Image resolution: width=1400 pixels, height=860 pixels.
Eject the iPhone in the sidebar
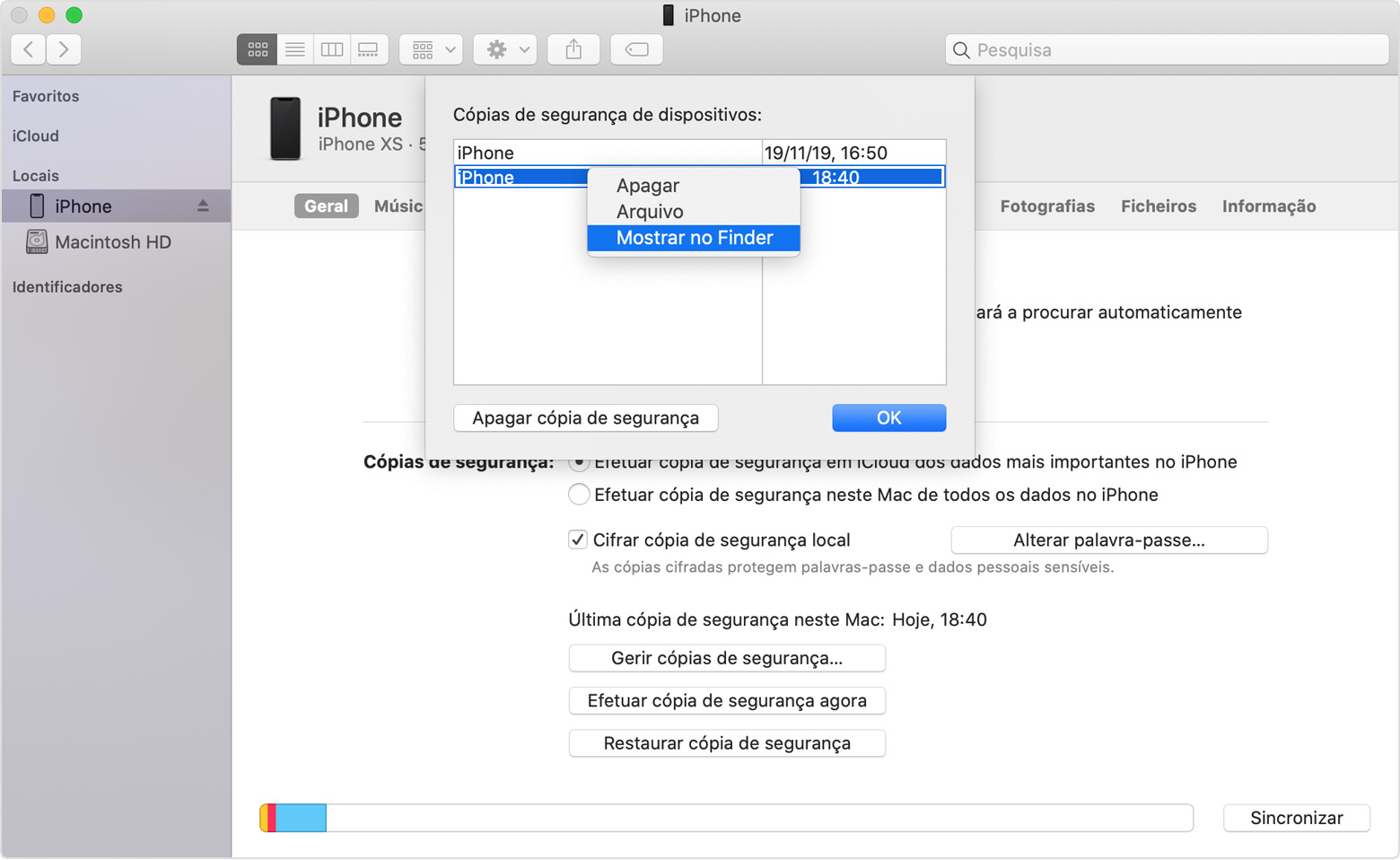tap(203, 206)
